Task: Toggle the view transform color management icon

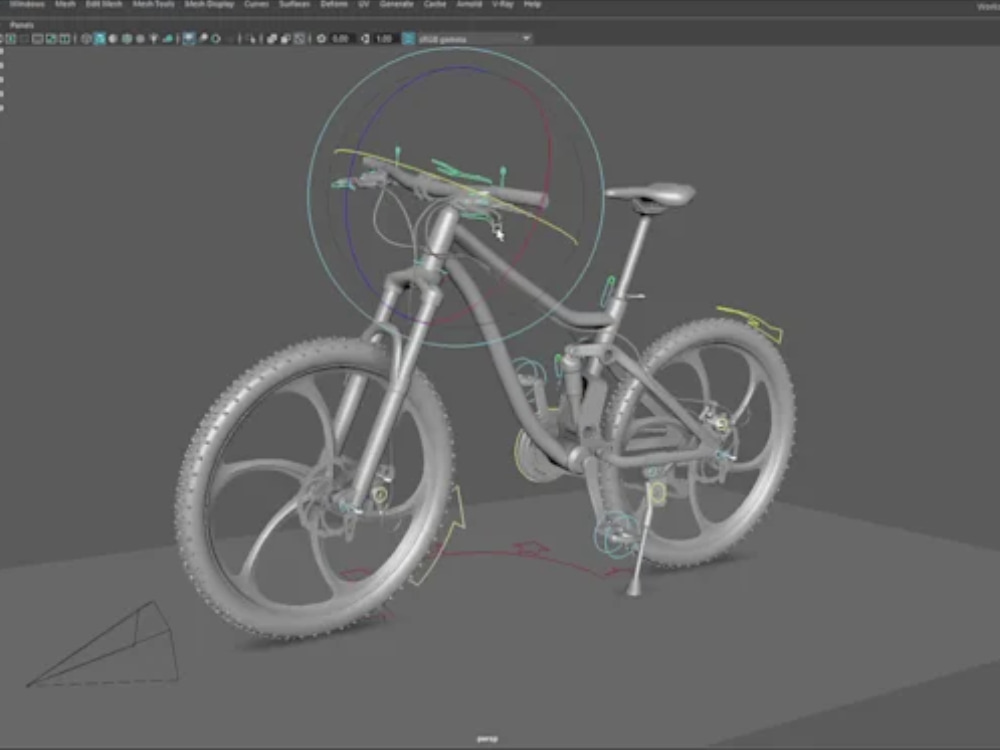Action: click(x=409, y=39)
